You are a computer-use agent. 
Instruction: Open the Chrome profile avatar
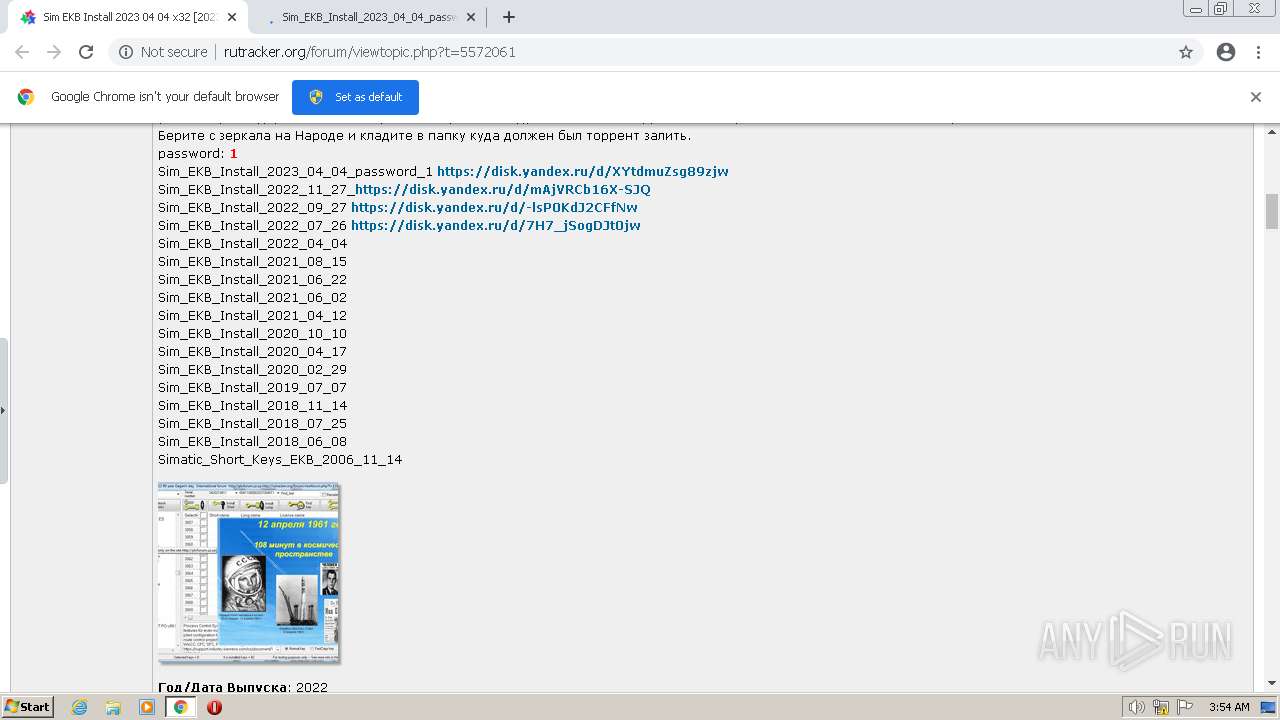coord(1226,52)
